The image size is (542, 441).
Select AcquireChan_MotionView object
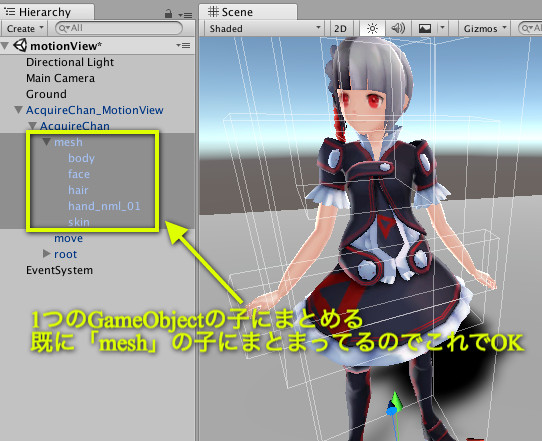[95, 110]
